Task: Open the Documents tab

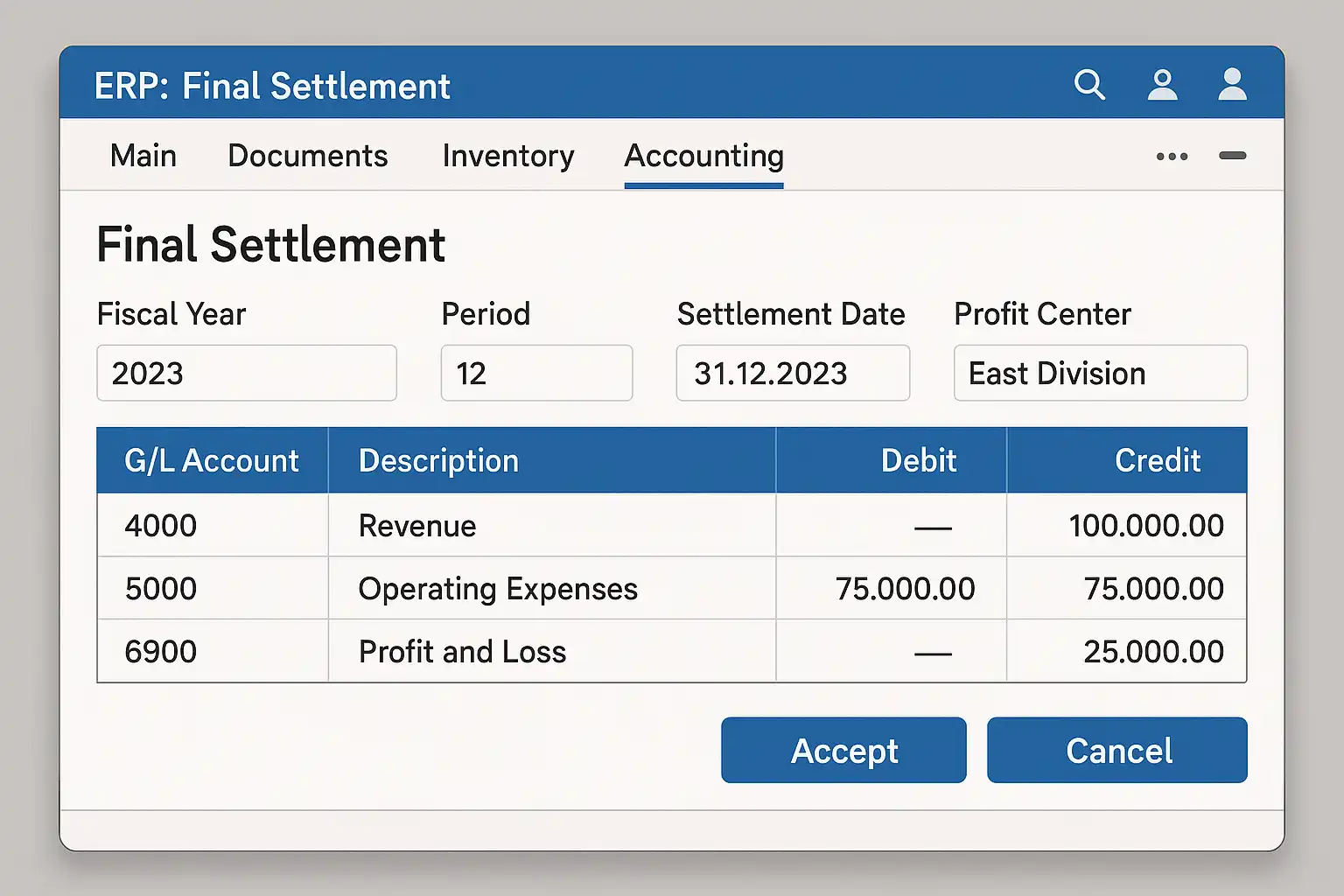Action: (307, 156)
